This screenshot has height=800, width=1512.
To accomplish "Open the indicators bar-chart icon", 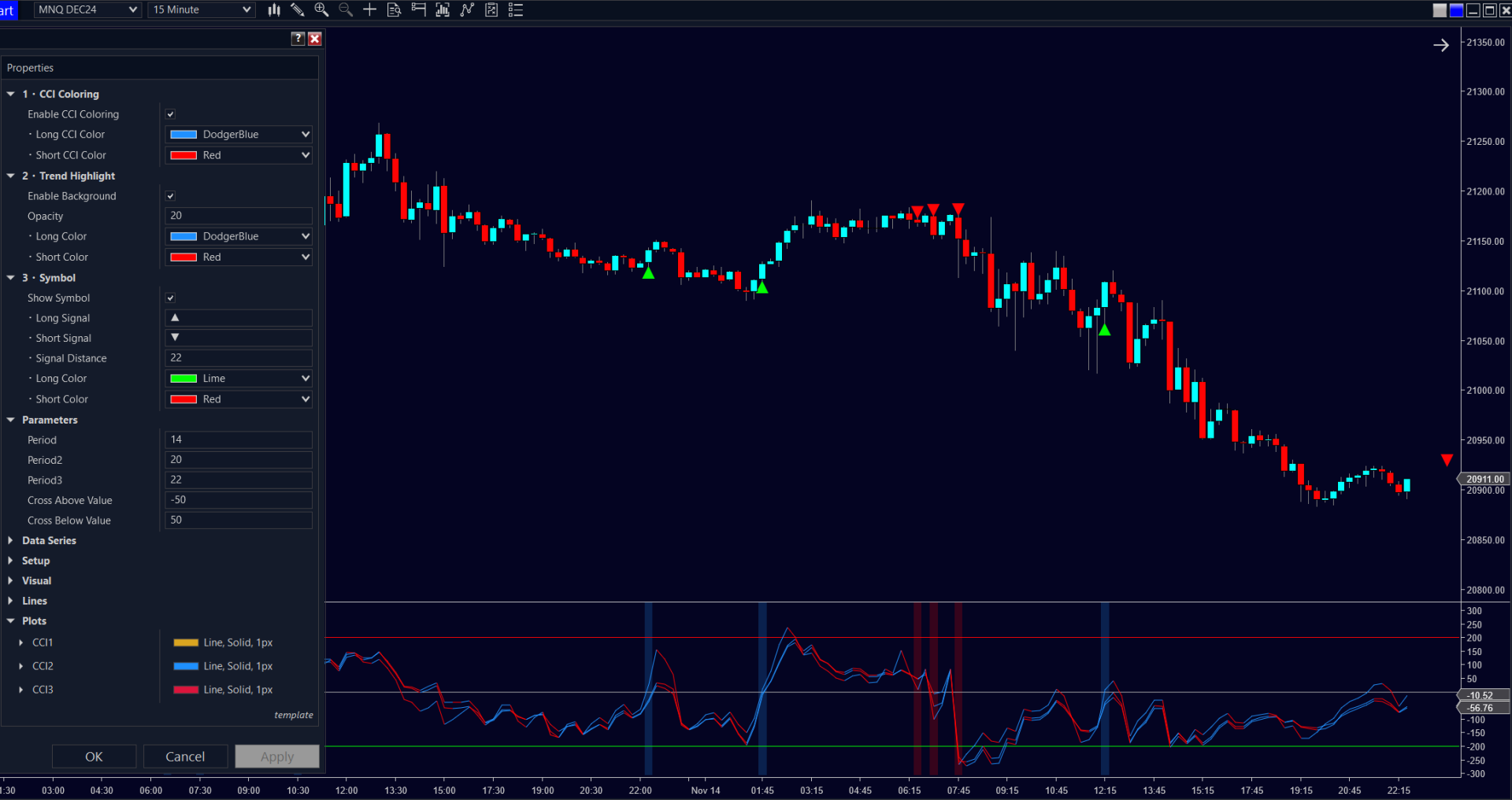I will (443, 9).
